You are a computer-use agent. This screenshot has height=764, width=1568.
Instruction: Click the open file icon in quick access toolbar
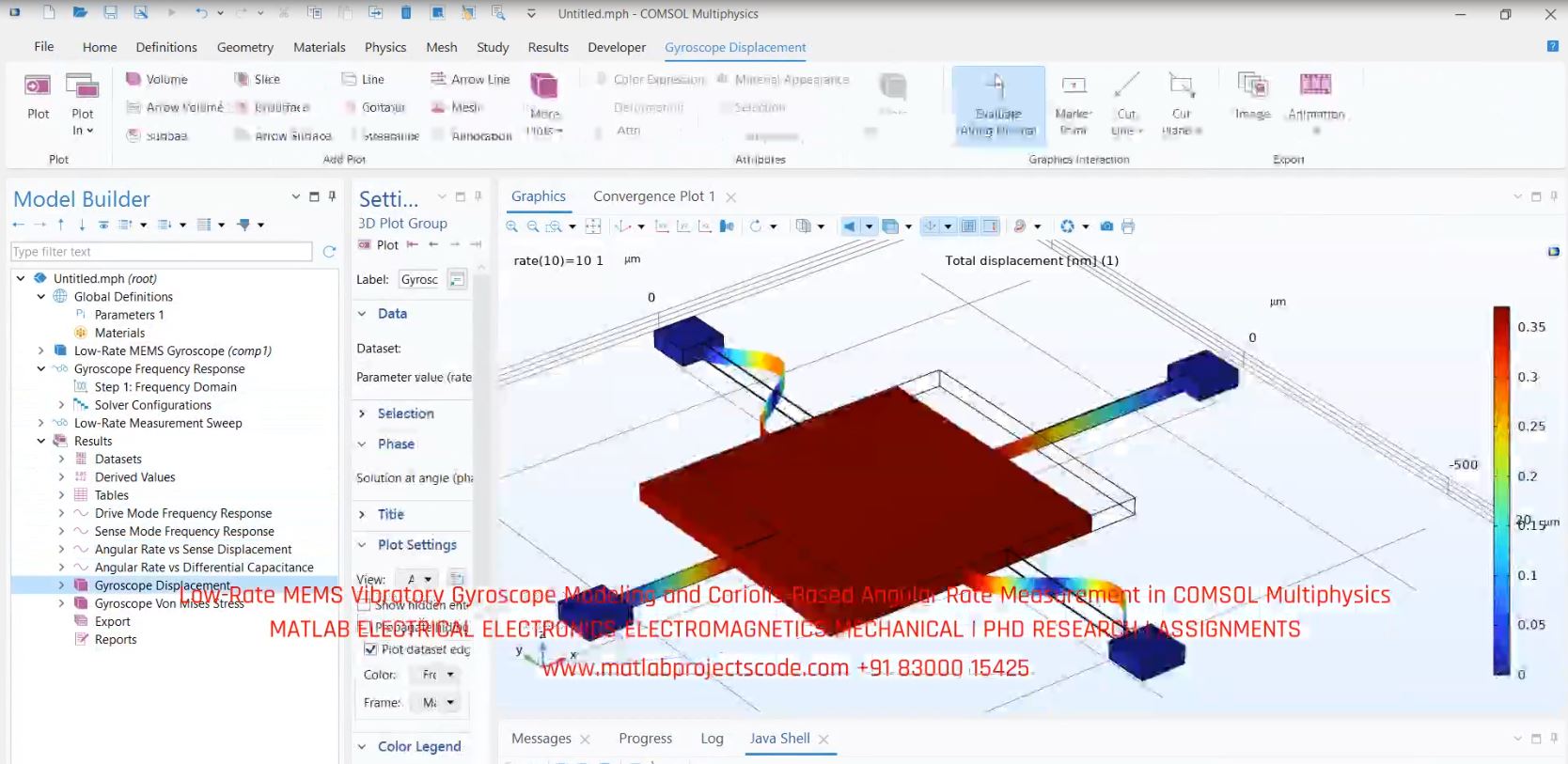[80, 13]
